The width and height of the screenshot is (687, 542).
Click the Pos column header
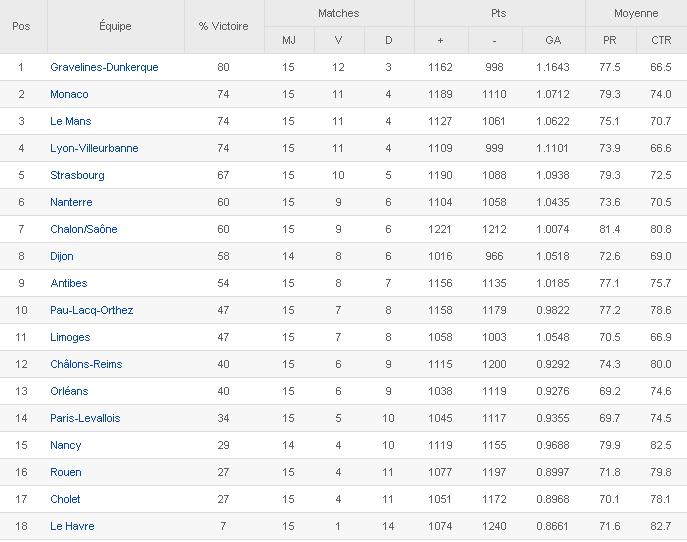[21, 26]
